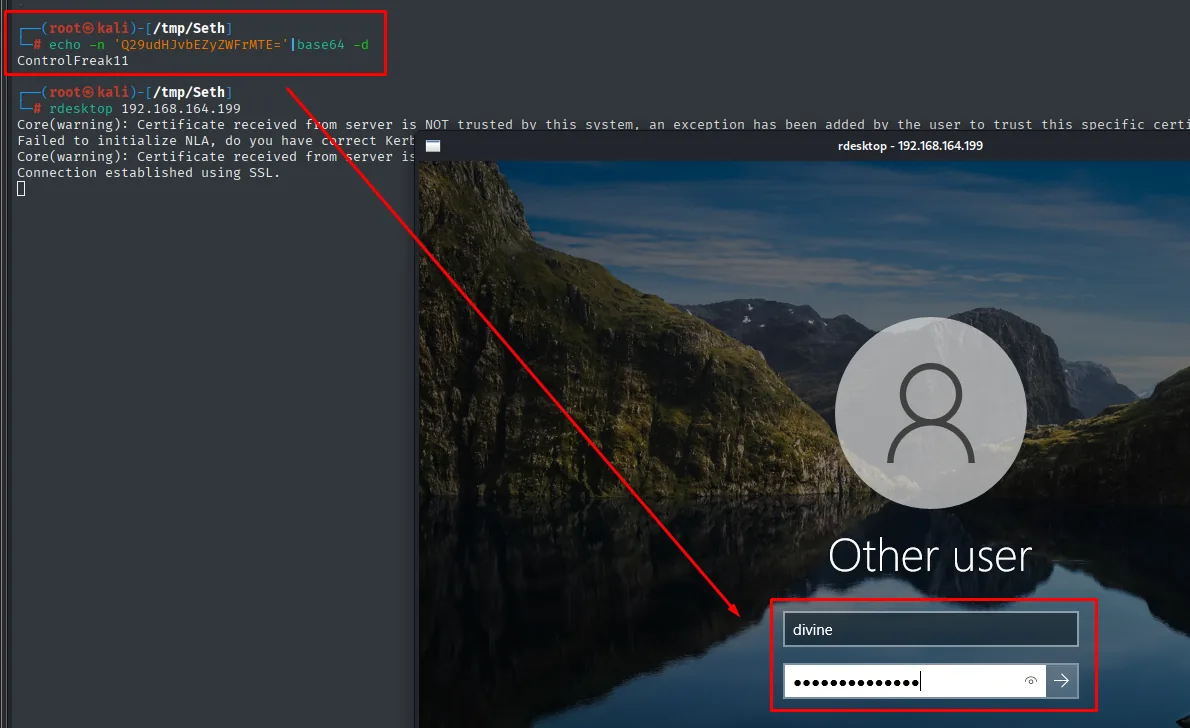Viewport: 1190px width, 728px height.
Task: Focus the masked password input field
Action: pyautogui.click(x=915, y=681)
